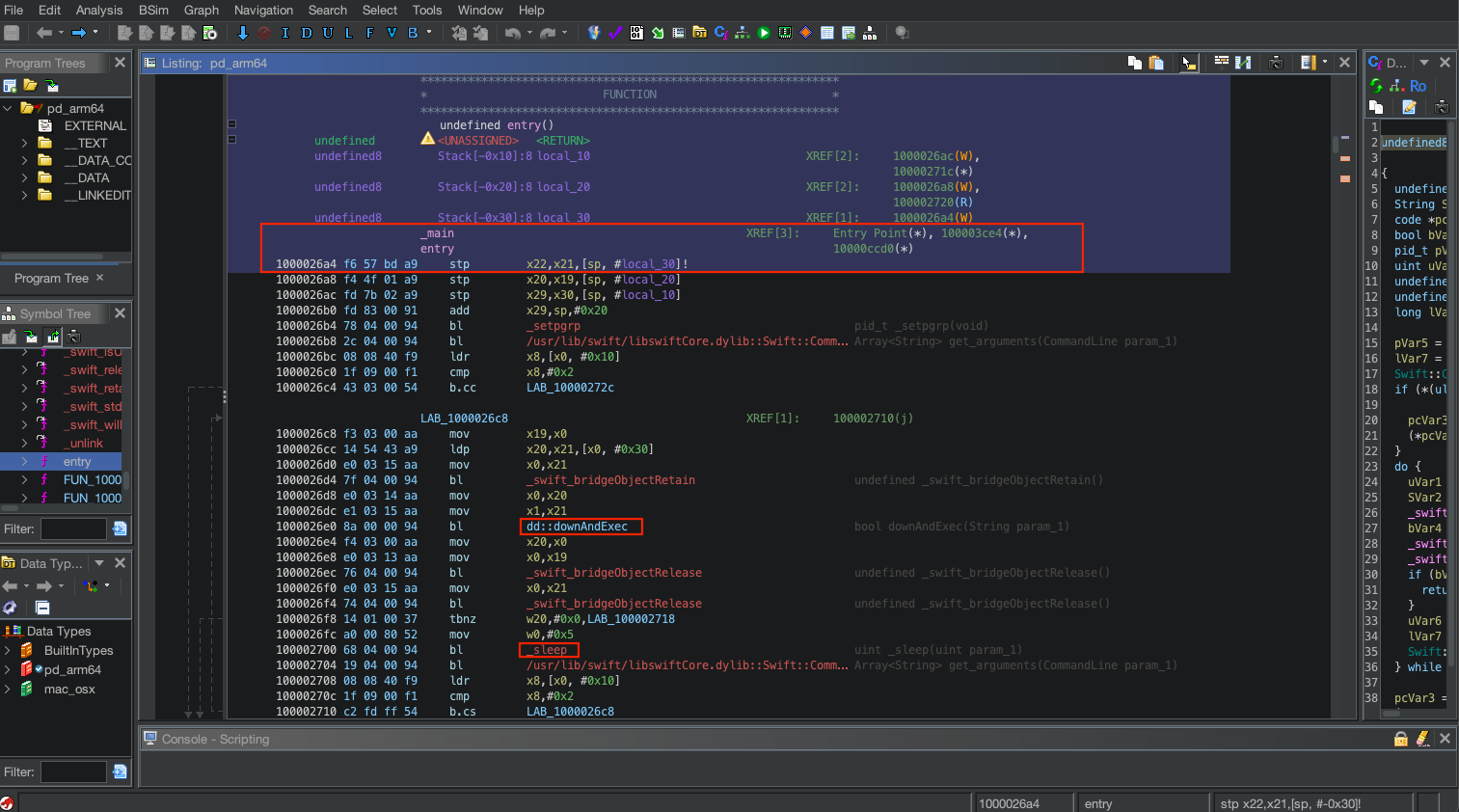1459x812 pixels.
Task: Click create new tree view icon
Action: tap(10, 86)
